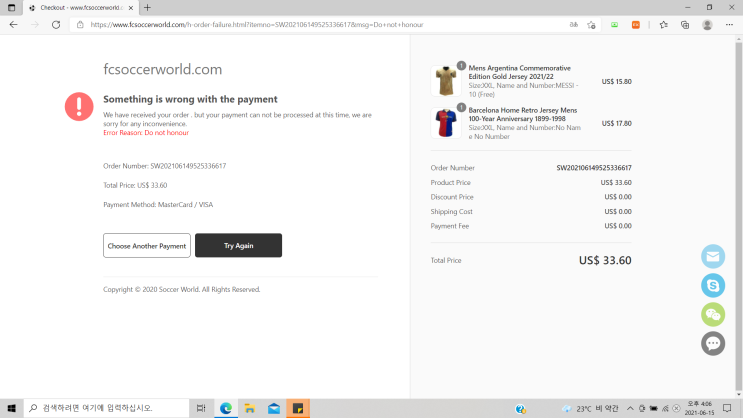Viewport: 743px width, 418px height.
Task: Click the large US$ 33.60 total price
Action: (x=605, y=260)
